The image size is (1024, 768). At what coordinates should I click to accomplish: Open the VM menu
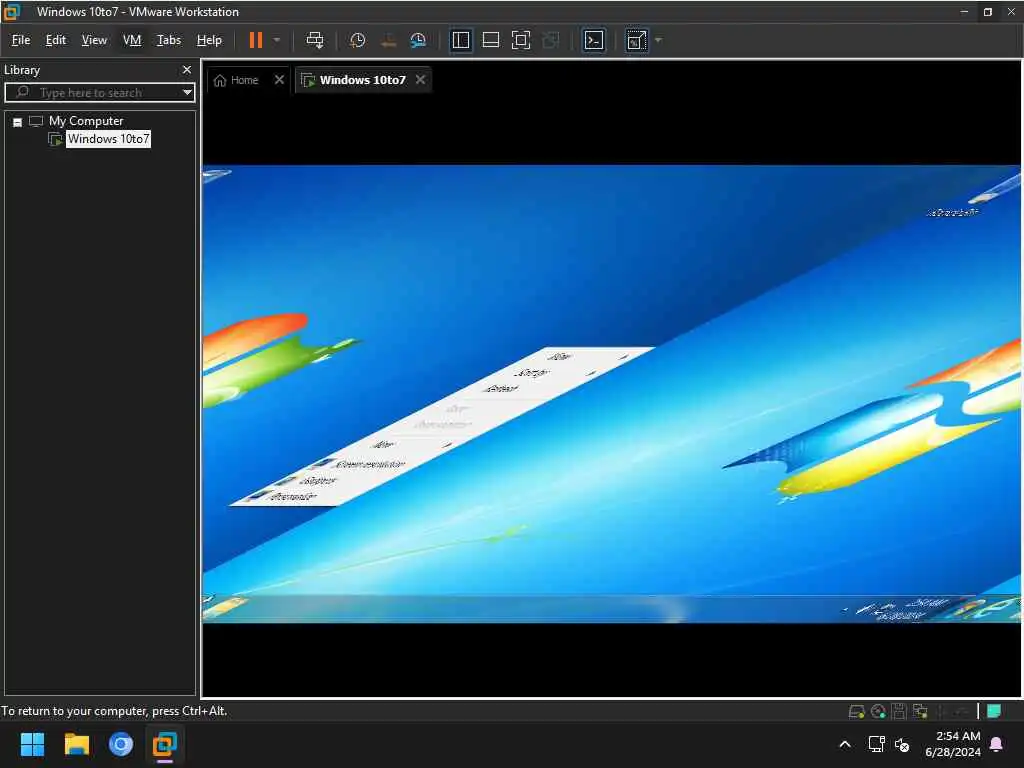[x=132, y=40]
